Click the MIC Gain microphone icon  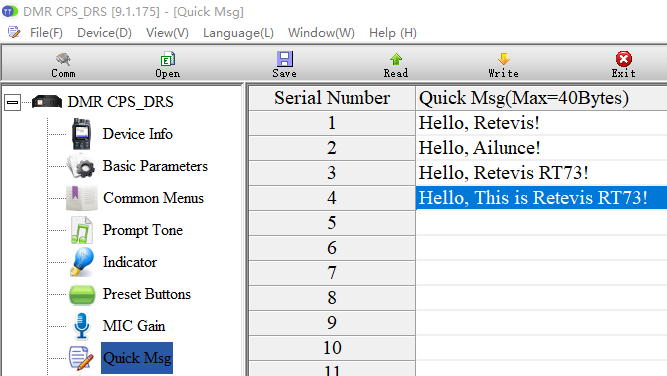tap(81, 326)
